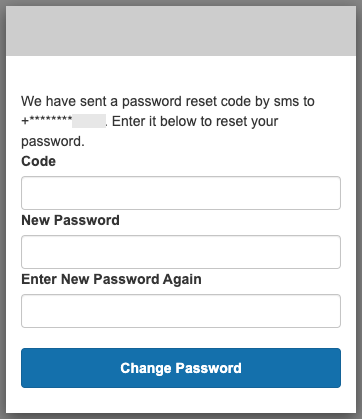The height and width of the screenshot is (419, 362).
Task: Click the Code input field
Action: point(181,193)
